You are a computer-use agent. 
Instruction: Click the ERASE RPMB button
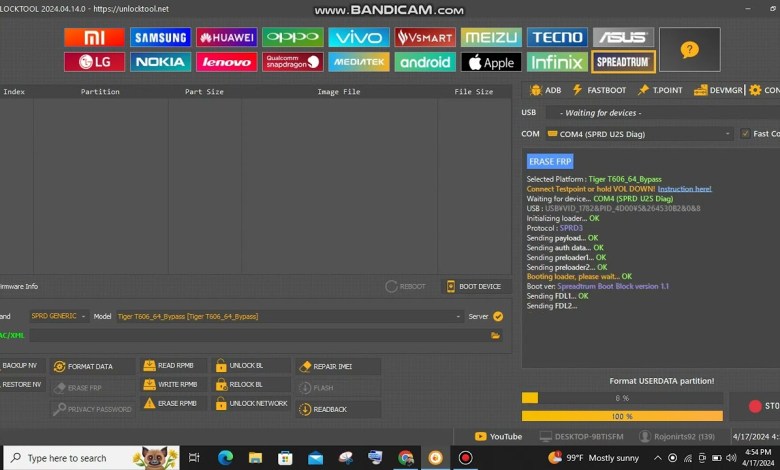pos(173,403)
